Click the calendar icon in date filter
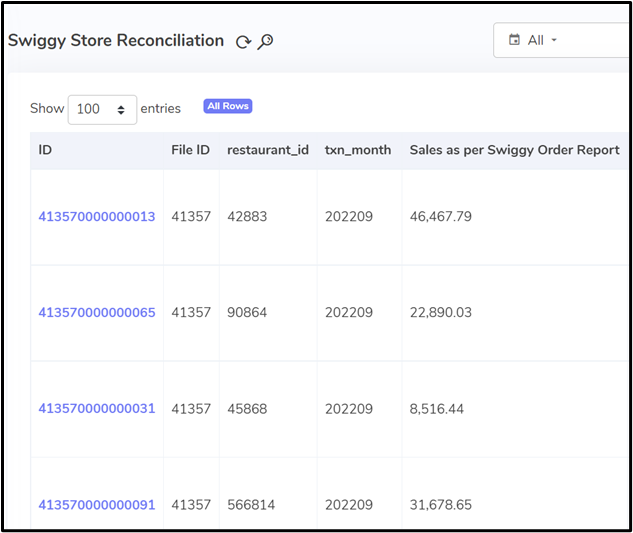Image resolution: width=633 pixels, height=533 pixels. coord(514,40)
